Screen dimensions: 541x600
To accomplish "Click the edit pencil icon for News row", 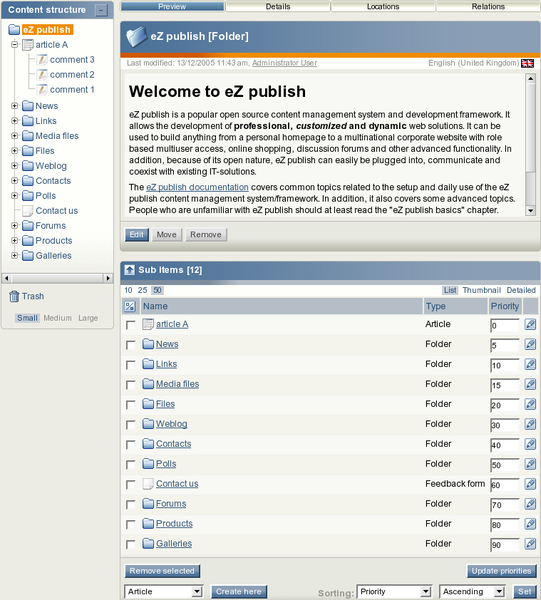I will [530, 344].
